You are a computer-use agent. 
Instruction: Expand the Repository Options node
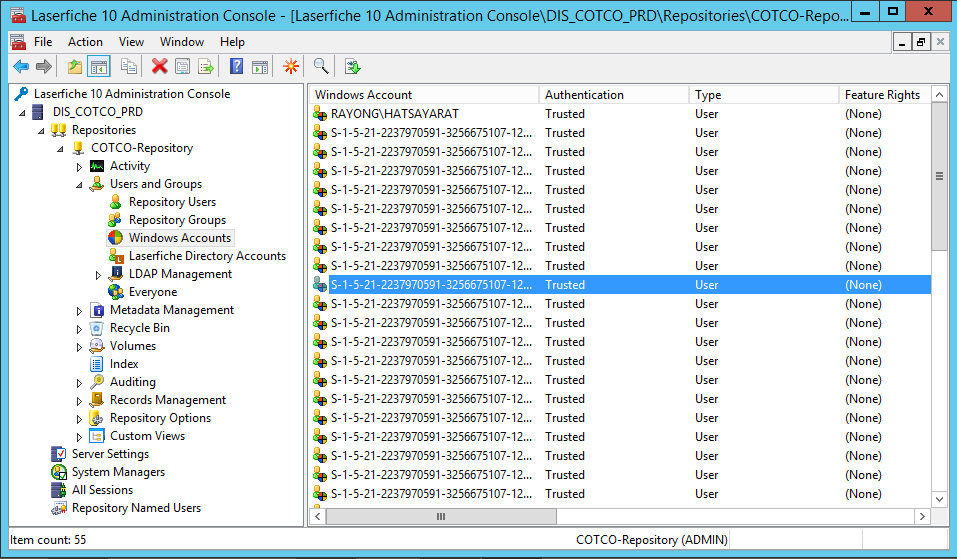click(x=79, y=419)
